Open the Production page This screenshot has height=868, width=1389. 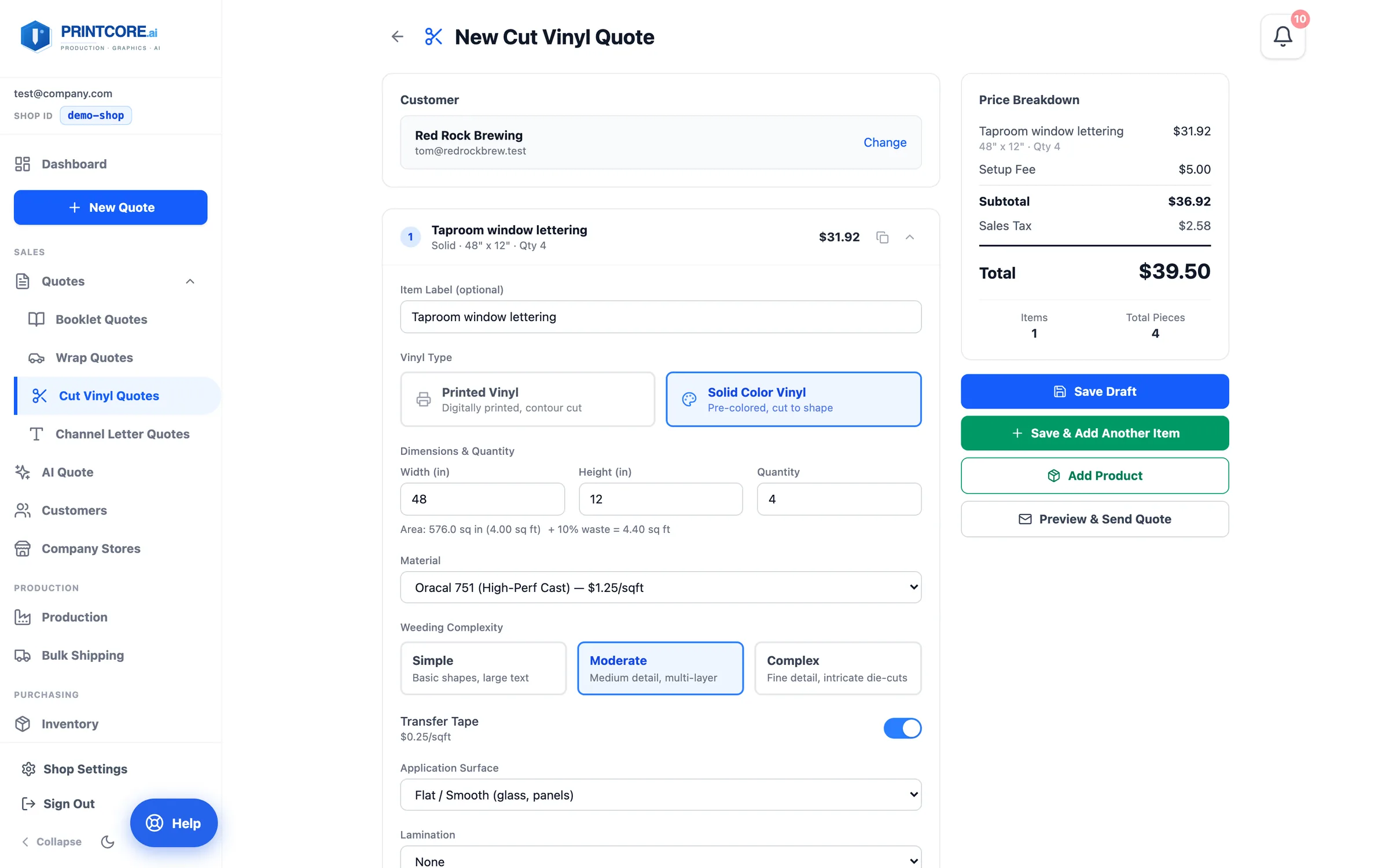click(x=111, y=617)
